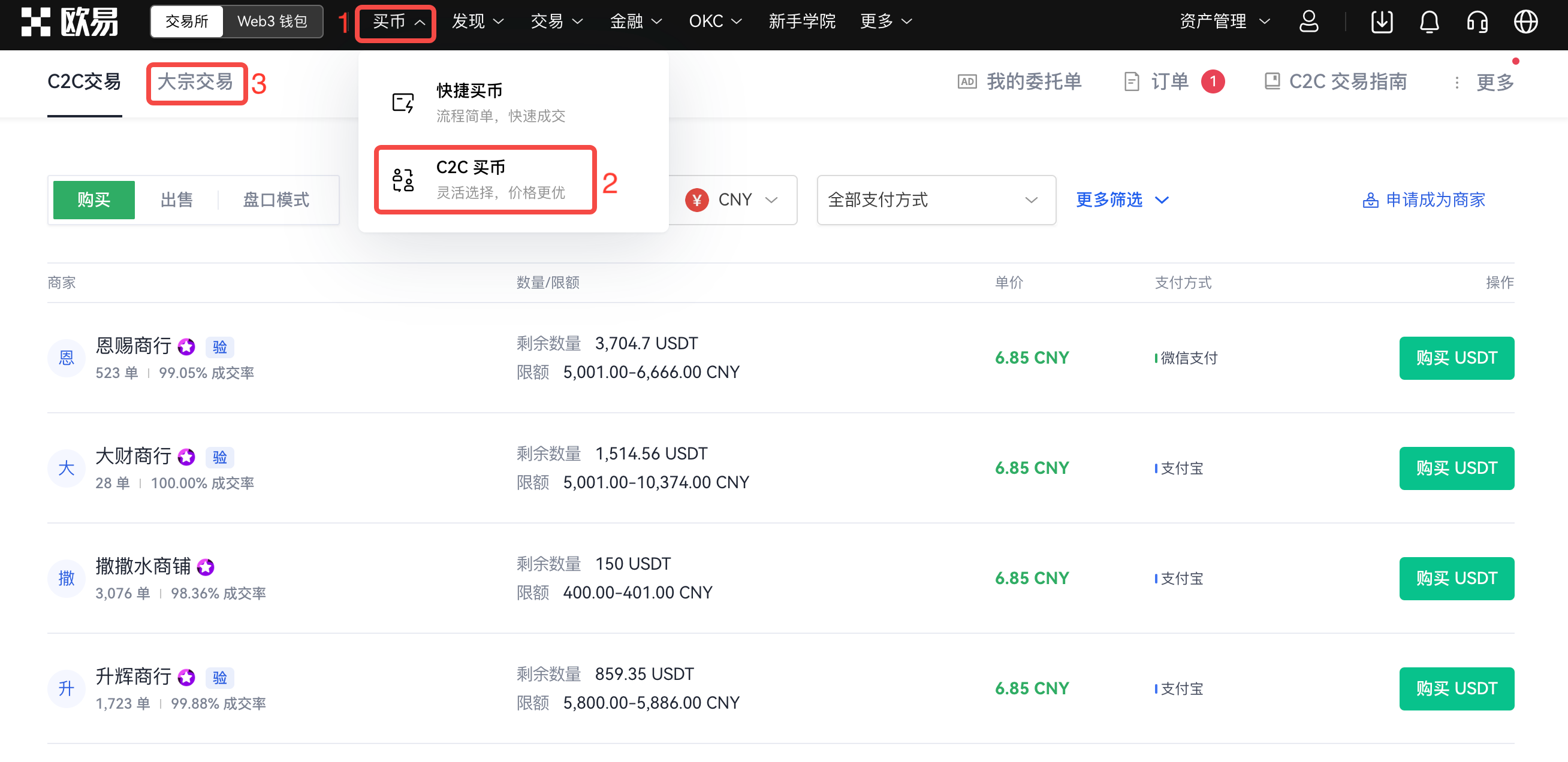
Task: Open the notifications bell icon
Action: pos(1429,22)
